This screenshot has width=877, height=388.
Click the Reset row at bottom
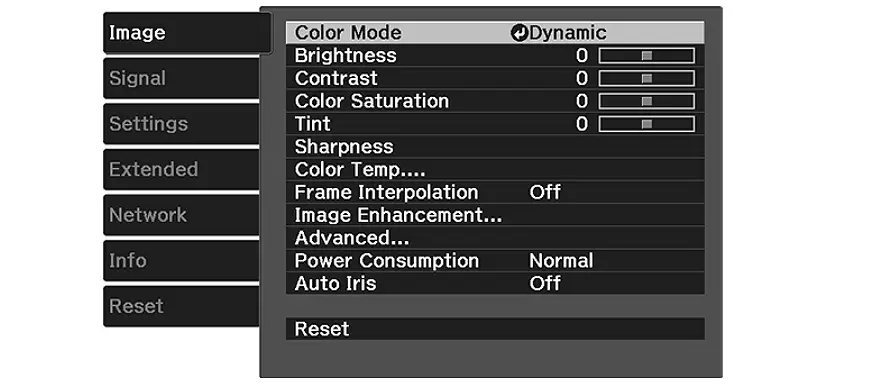point(495,329)
